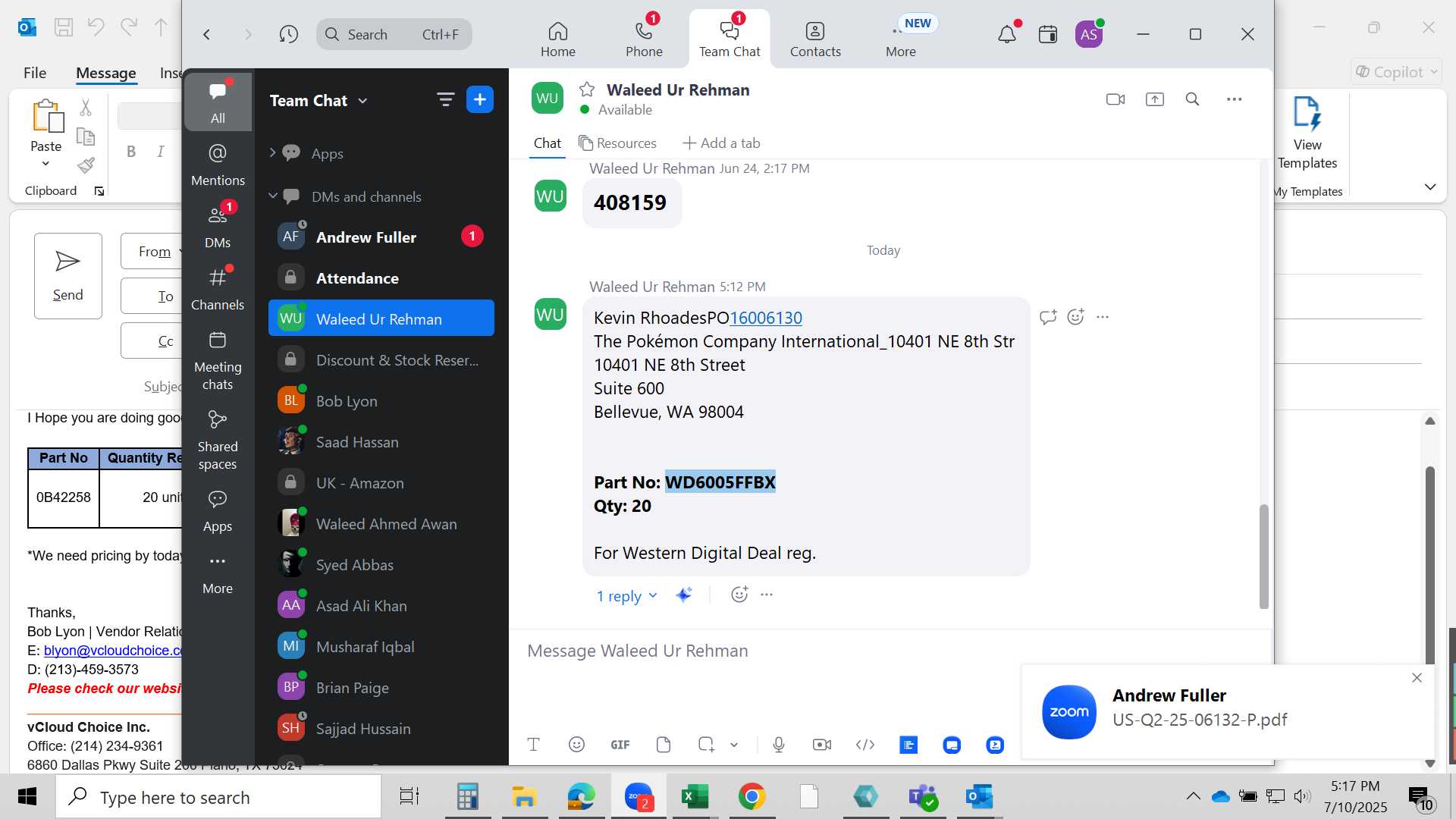
Task: Click the screenshot capture icon
Action: [707, 745]
